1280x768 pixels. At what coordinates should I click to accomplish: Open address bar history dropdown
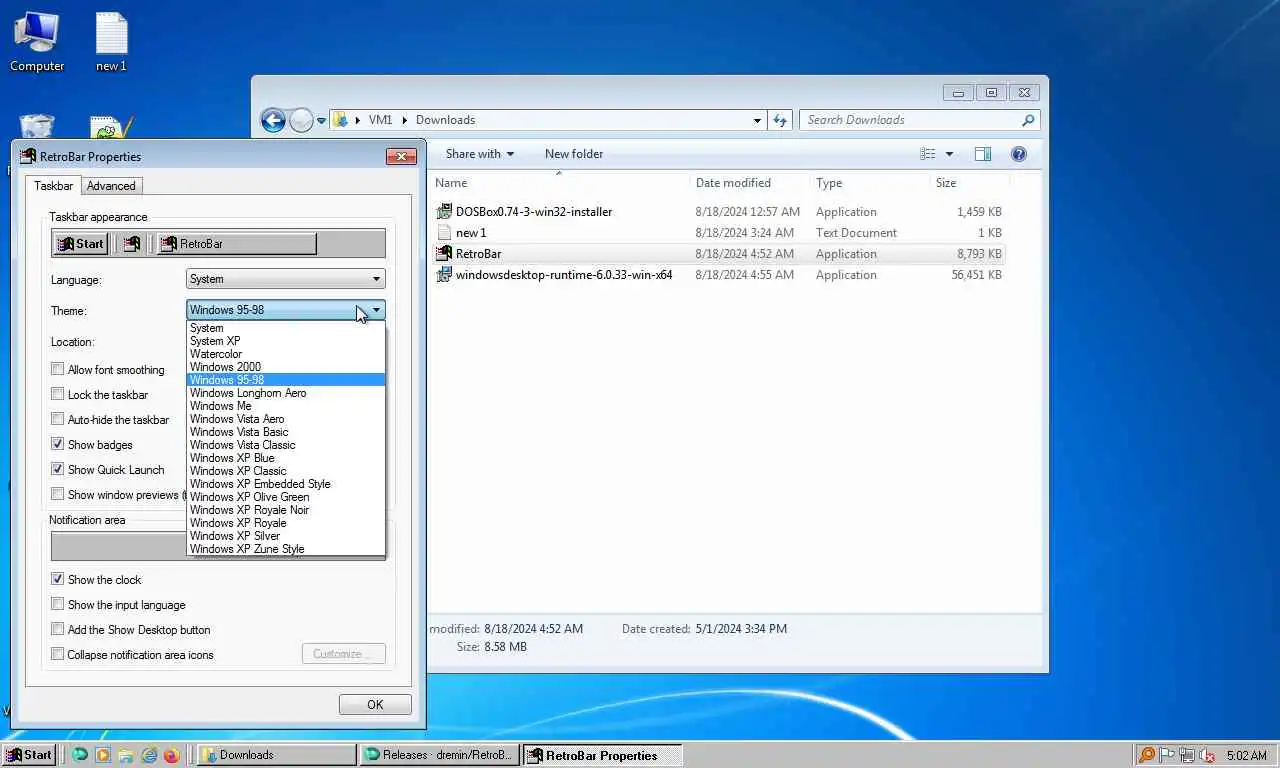(x=757, y=120)
